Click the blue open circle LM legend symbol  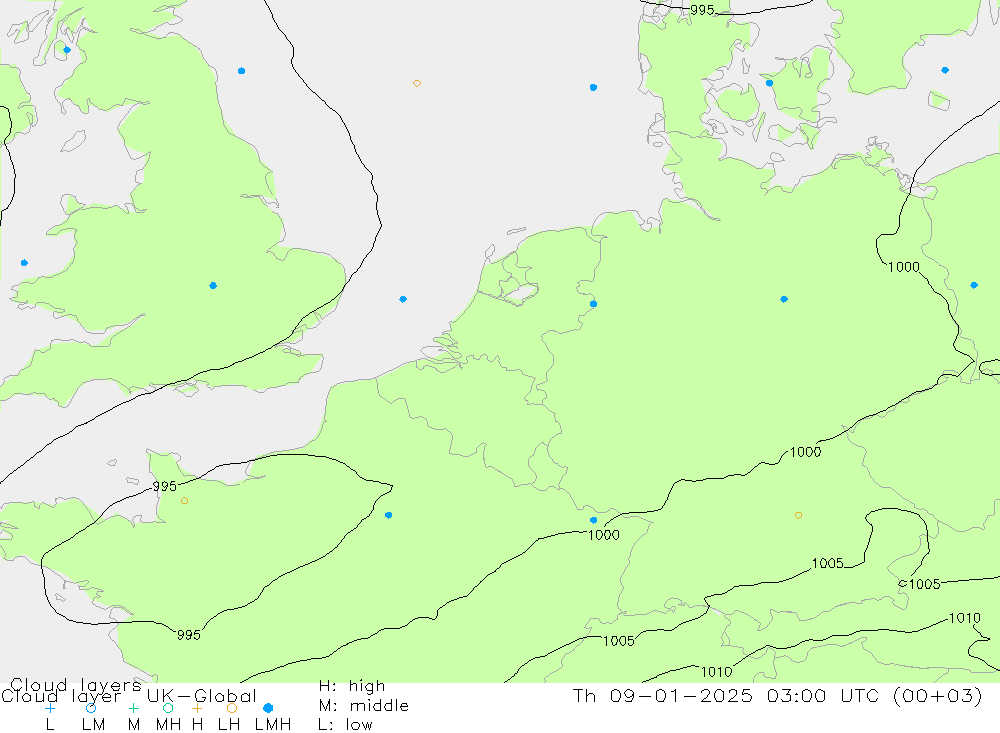(x=91, y=708)
